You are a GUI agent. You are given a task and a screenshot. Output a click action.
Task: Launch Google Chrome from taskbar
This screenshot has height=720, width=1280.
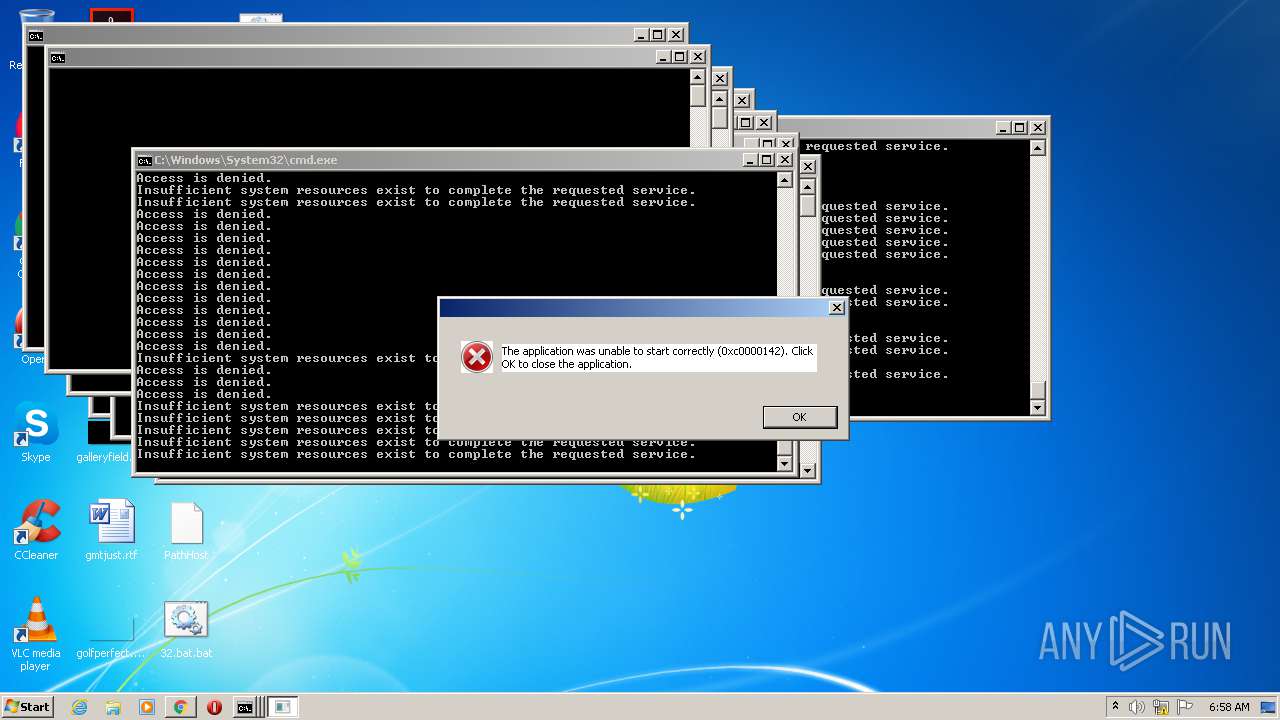pyautogui.click(x=180, y=707)
